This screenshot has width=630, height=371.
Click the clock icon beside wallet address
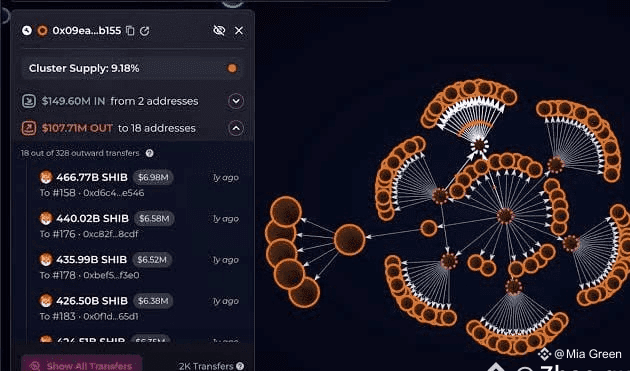click(x=27, y=31)
